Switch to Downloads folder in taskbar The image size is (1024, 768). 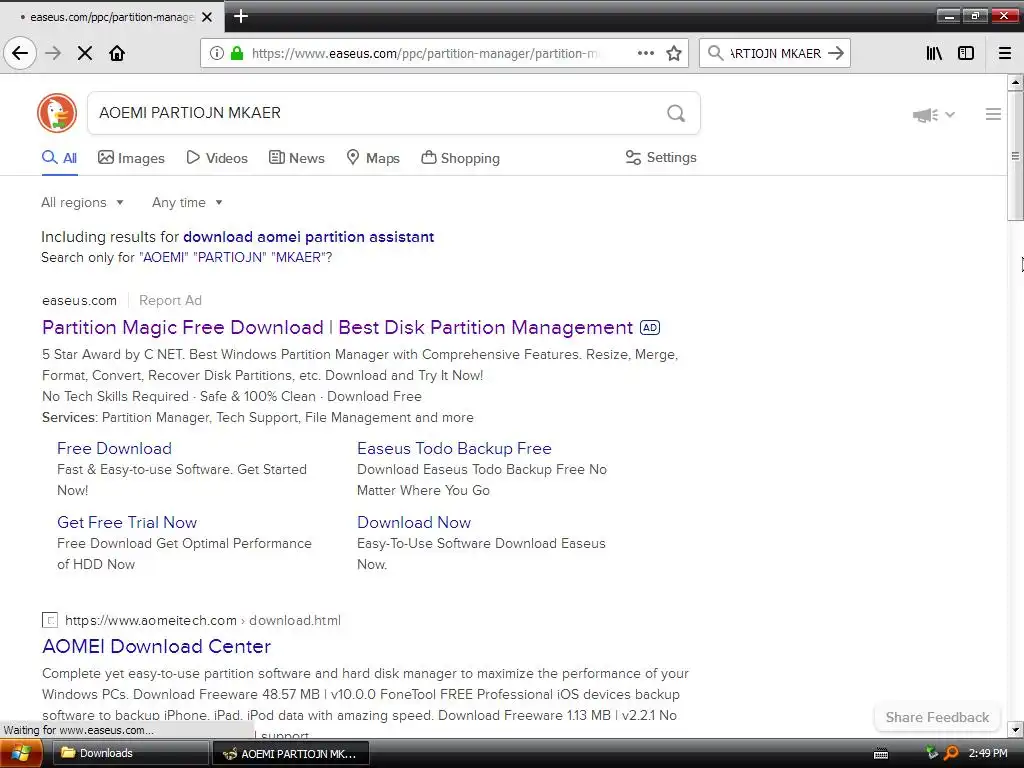(129, 754)
